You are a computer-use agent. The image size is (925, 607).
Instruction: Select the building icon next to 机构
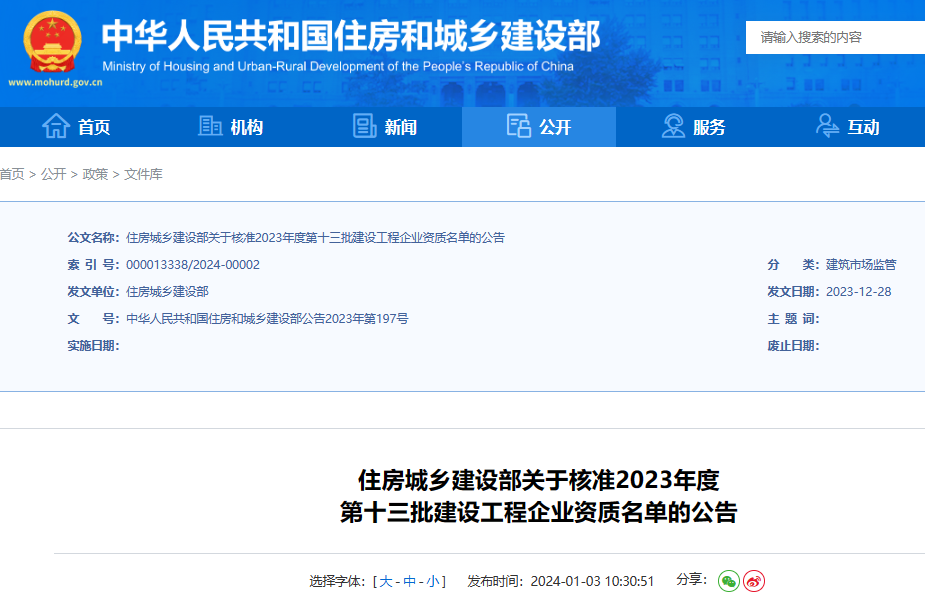tap(210, 125)
